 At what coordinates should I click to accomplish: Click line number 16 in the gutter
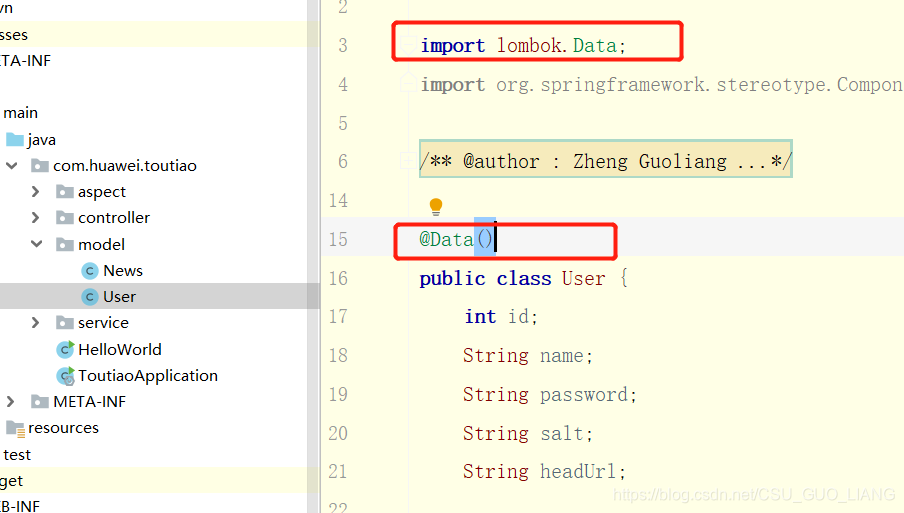pyautogui.click(x=338, y=278)
